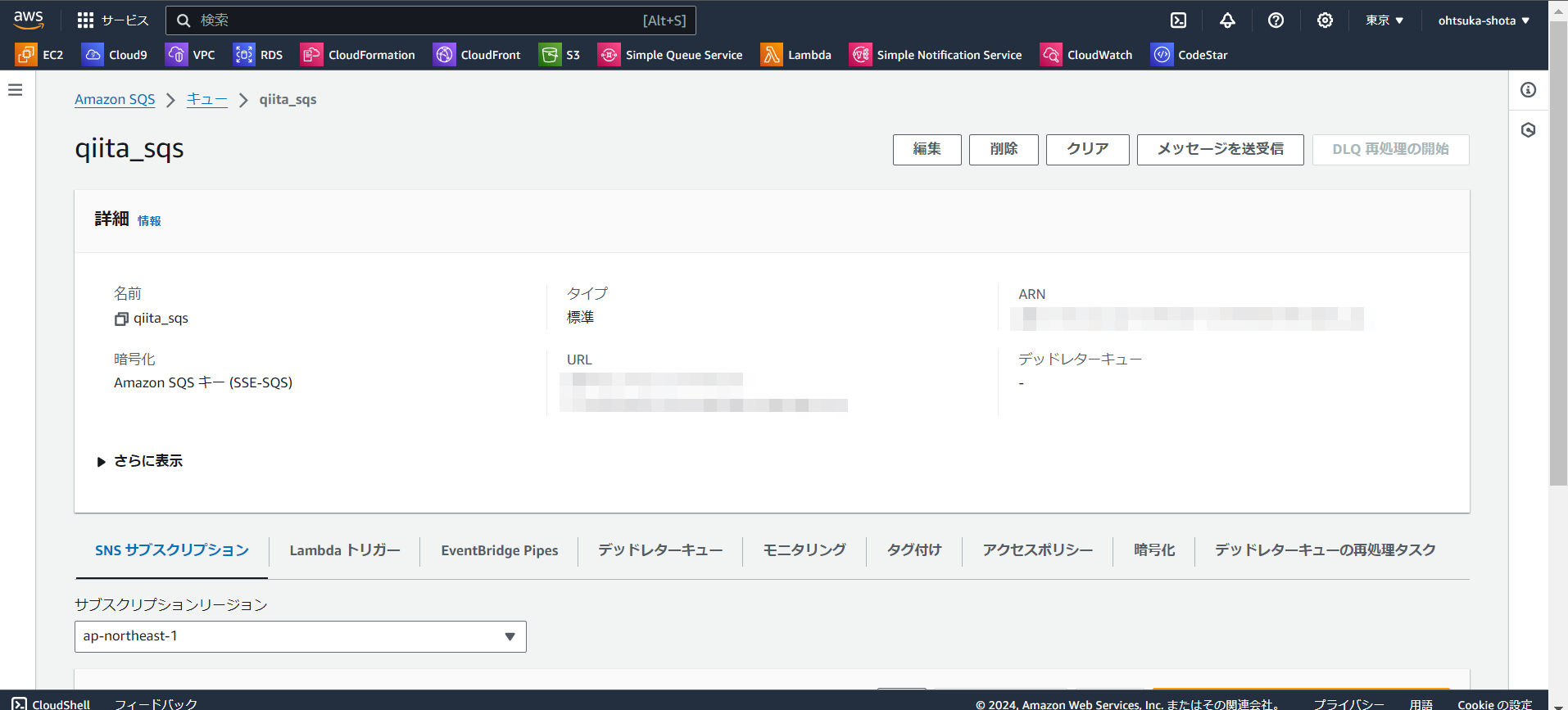This screenshot has width=1568, height=710.
Task: Open 用語 link in footer
Action: [1421, 704]
